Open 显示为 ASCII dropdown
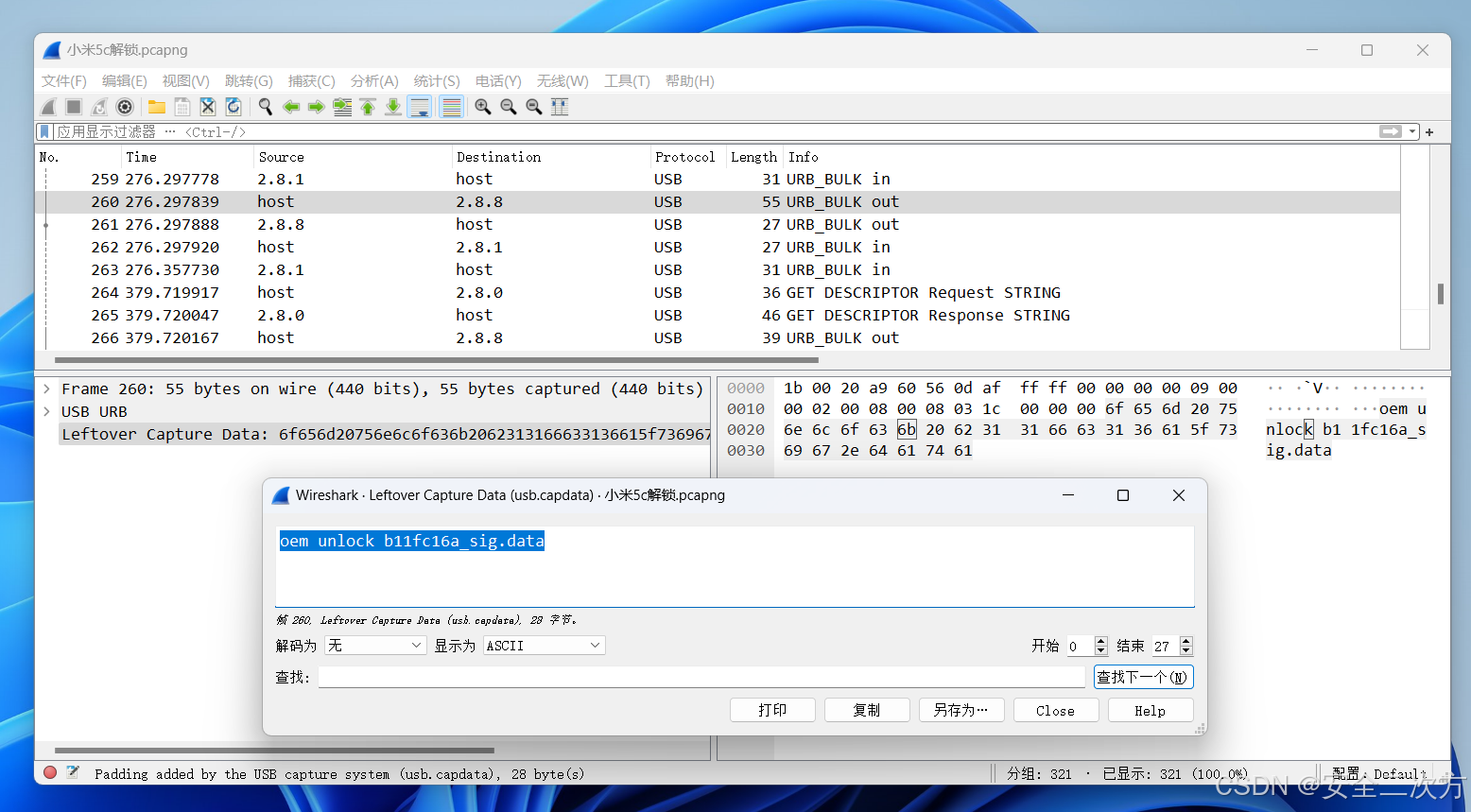This screenshot has height=812, width=1471. pyautogui.click(x=544, y=645)
